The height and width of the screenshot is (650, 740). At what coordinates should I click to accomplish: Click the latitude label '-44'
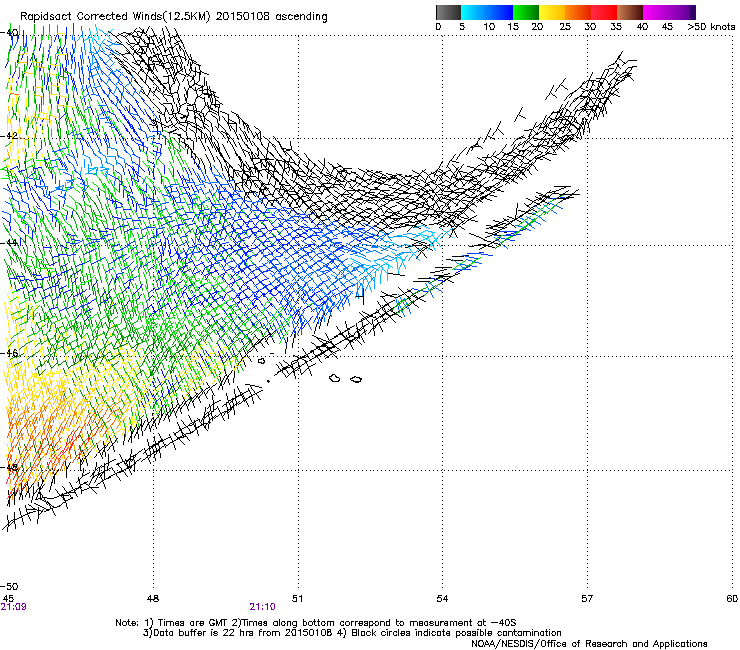9,242
